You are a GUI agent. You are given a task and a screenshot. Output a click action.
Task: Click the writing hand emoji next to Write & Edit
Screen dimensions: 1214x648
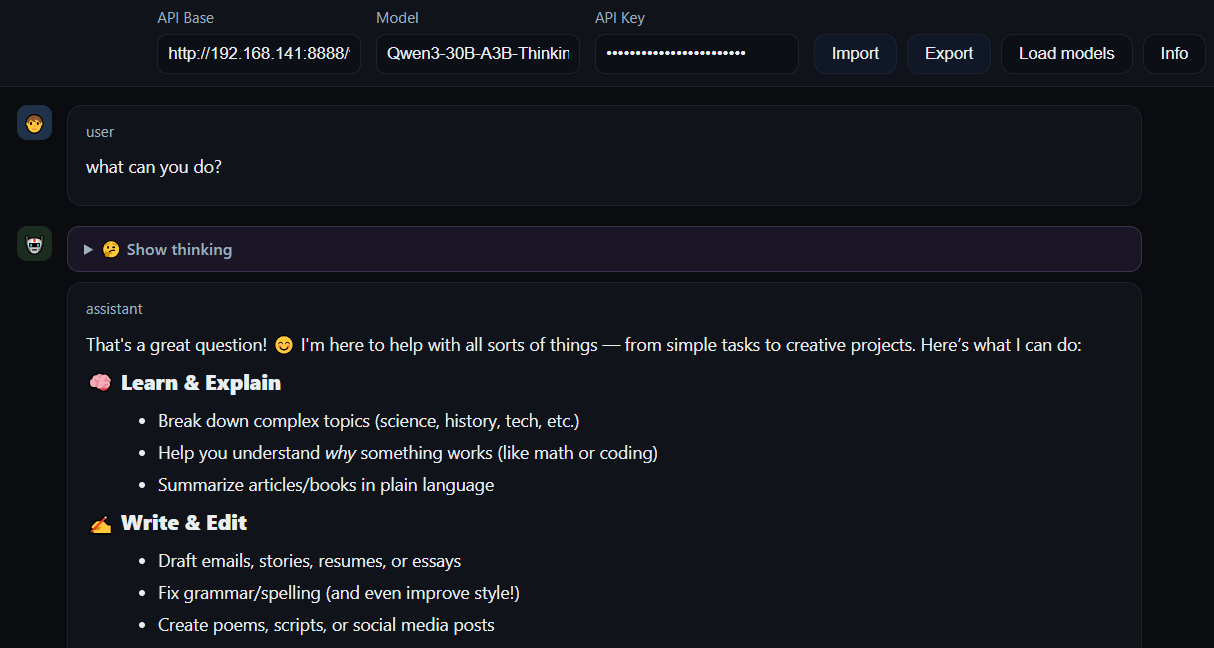(100, 522)
